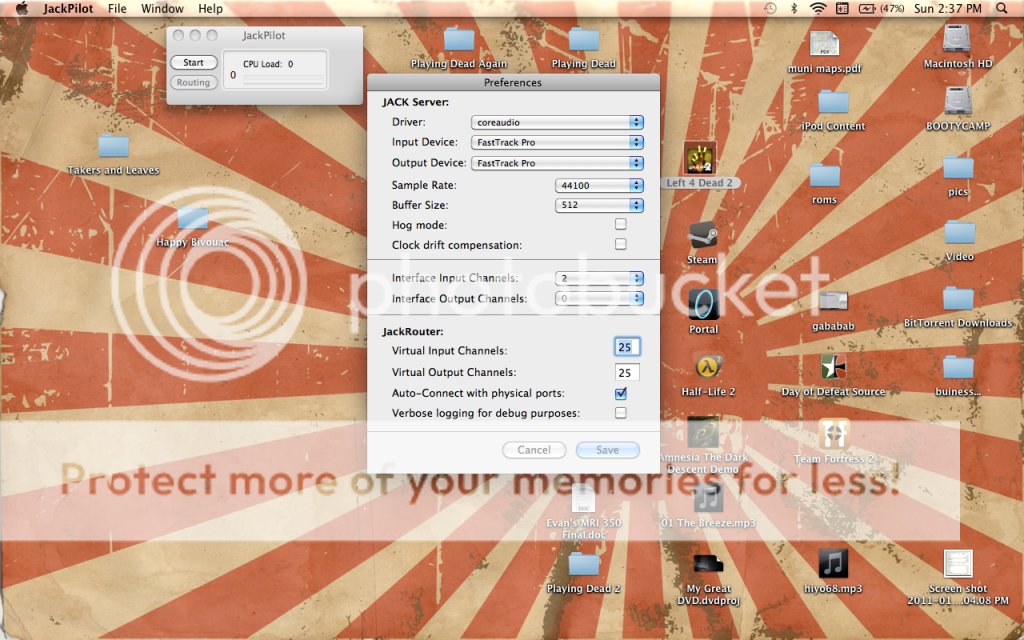Toggle Clock drift compensation checkbox
This screenshot has height=640, width=1024.
(x=621, y=244)
